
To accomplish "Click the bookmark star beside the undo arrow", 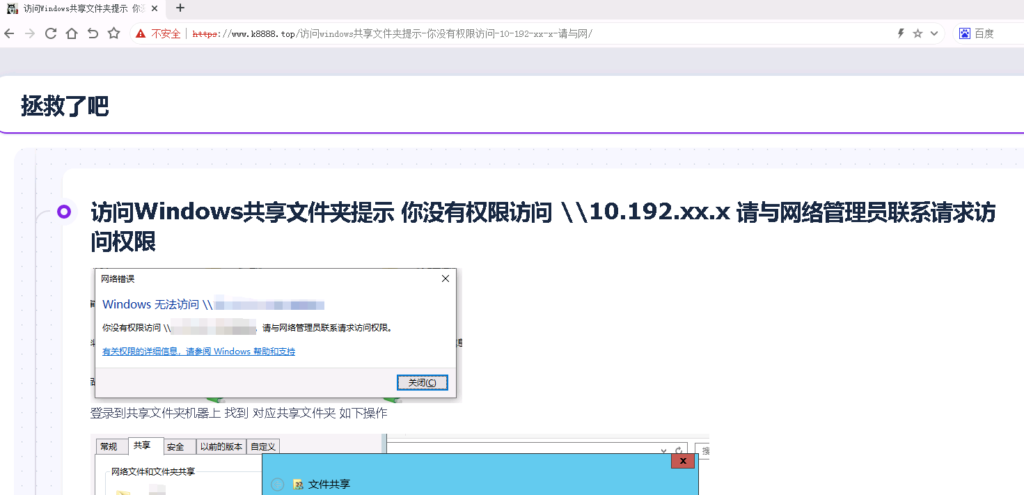I will 114,33.
